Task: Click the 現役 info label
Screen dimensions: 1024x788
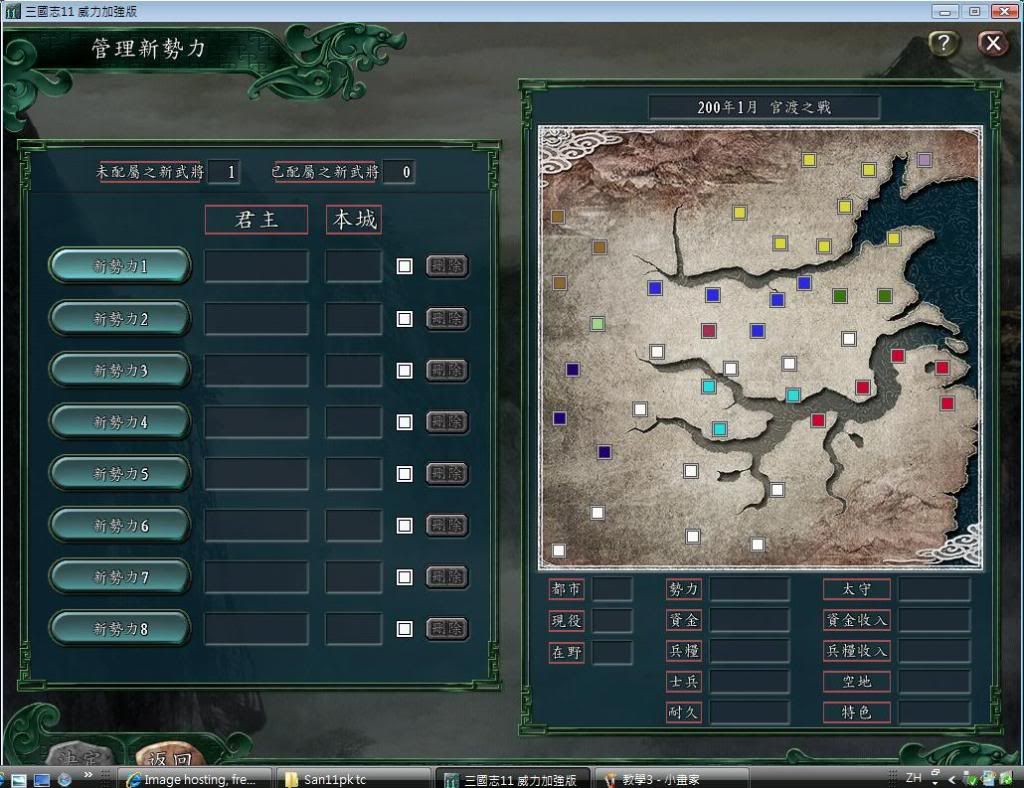Action: [x=566, y=620]
